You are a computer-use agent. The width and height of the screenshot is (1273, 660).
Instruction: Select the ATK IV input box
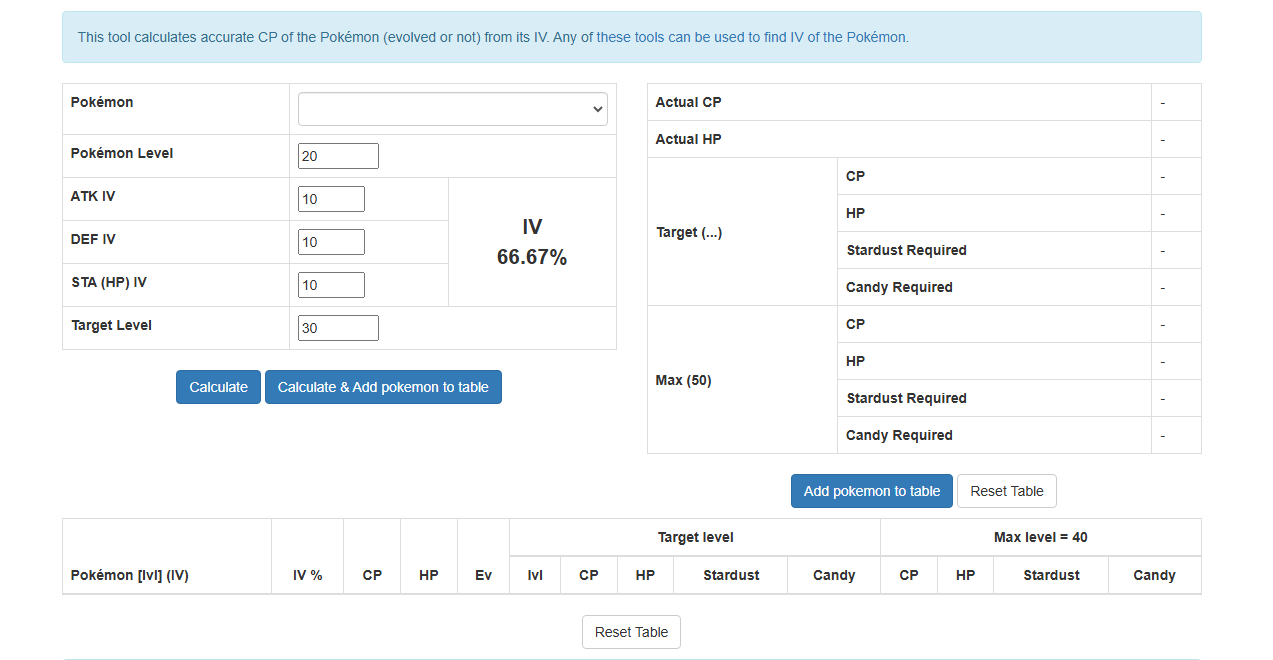tap(331, 198)
